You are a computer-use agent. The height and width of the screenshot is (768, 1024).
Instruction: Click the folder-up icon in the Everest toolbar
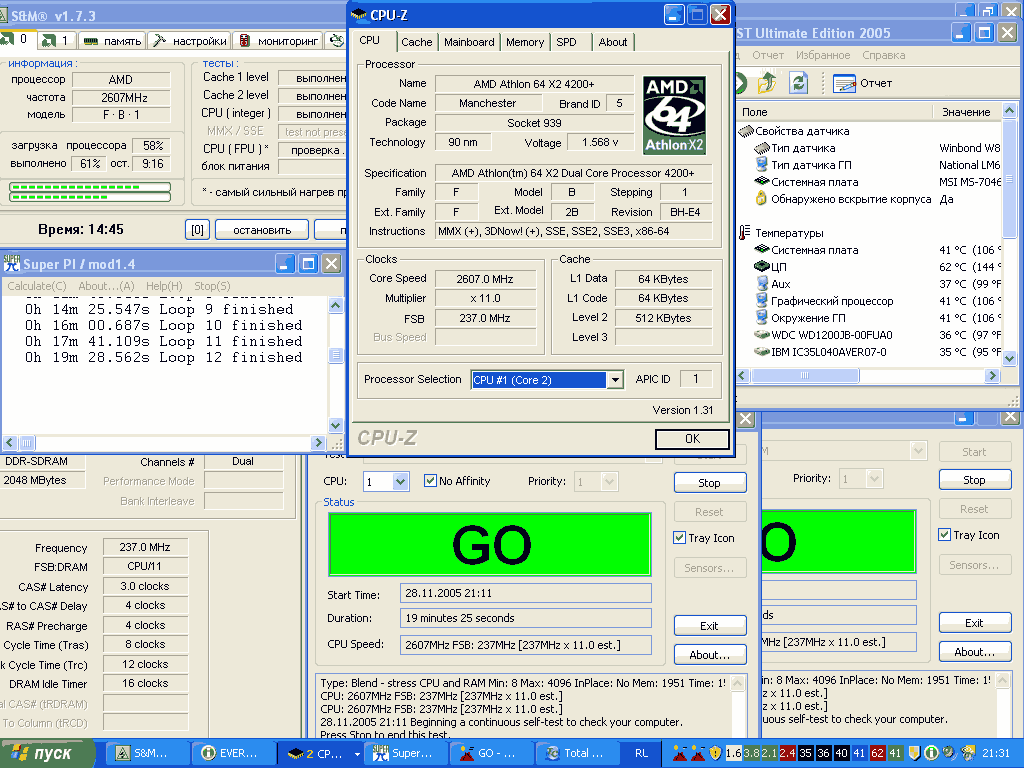767,83
